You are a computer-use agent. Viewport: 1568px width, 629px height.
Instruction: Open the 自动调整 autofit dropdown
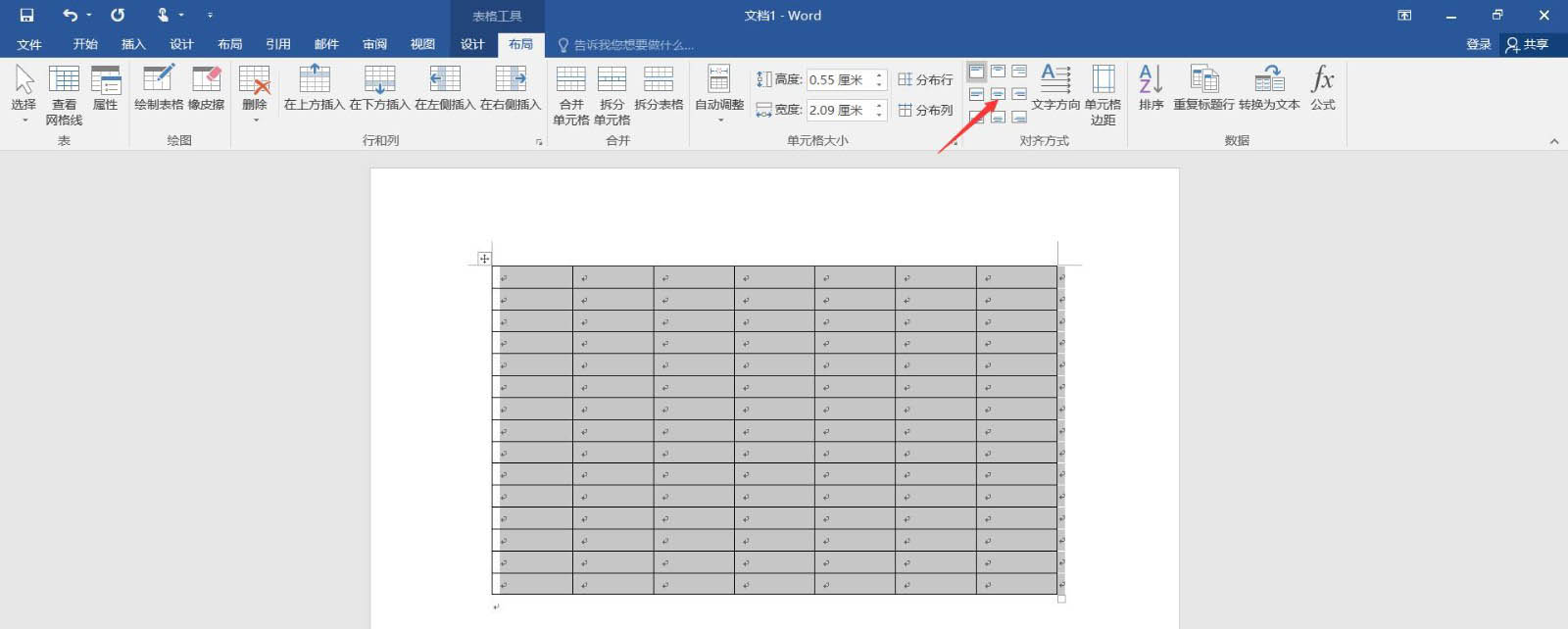tap(719, 95)
